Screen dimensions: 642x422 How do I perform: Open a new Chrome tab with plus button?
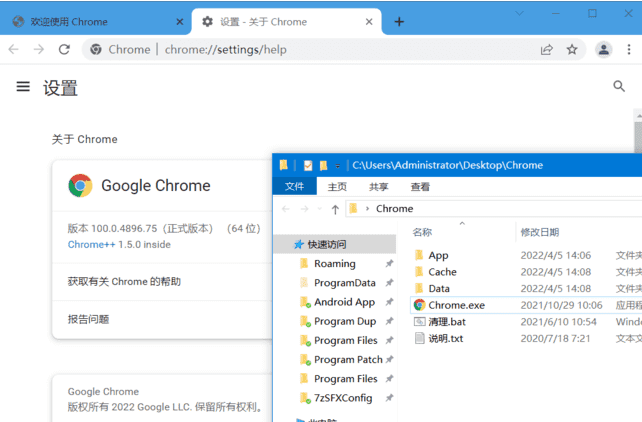399,22
